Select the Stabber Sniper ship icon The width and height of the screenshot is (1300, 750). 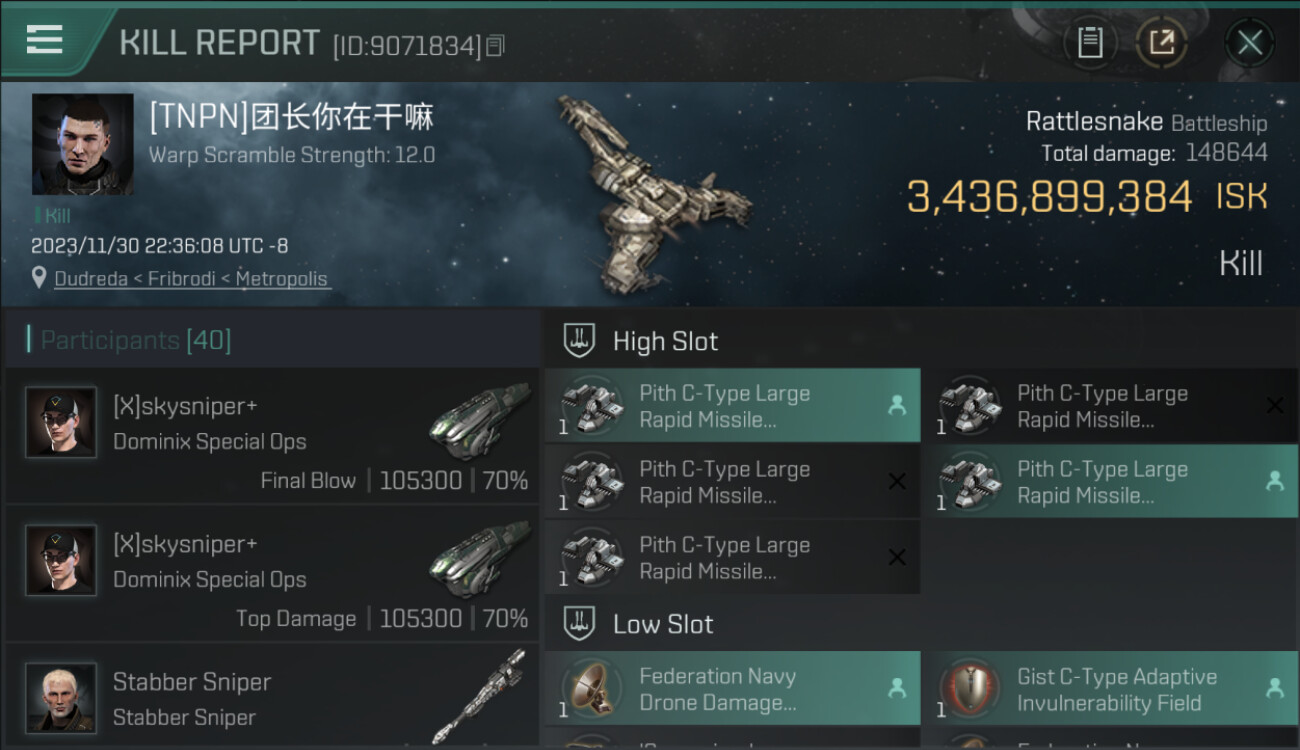[480, 697]
